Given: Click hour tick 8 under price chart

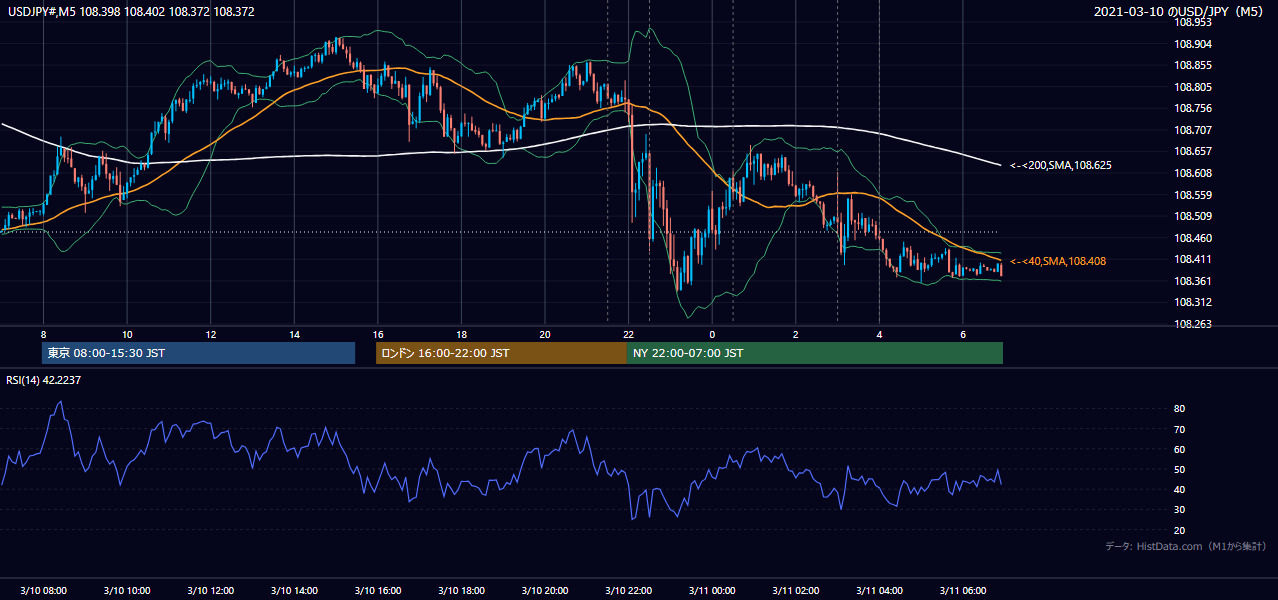Looking at the screenshot, I should click(43, 334).
